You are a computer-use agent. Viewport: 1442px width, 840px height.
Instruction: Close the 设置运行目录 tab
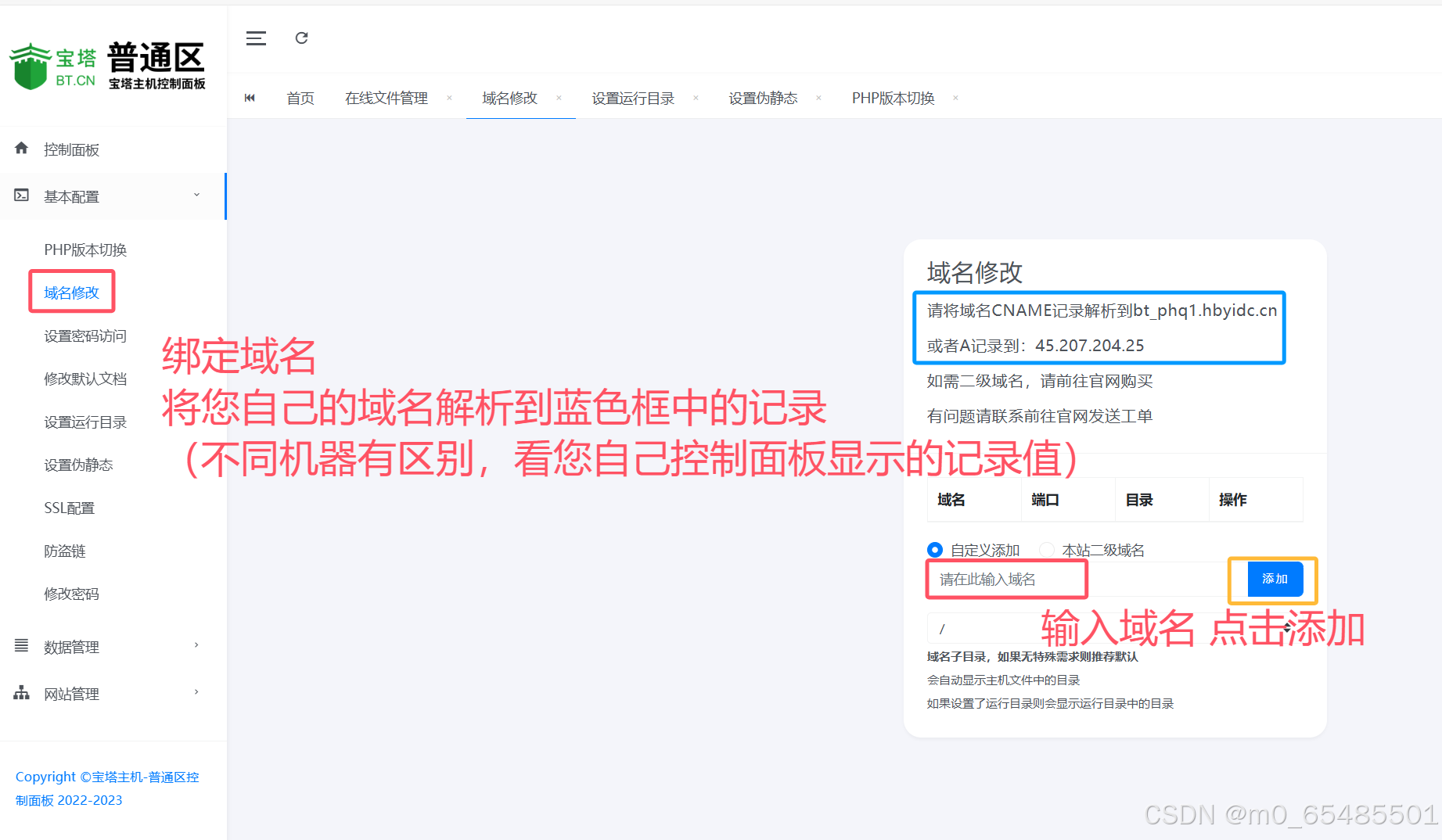[696, 98]
